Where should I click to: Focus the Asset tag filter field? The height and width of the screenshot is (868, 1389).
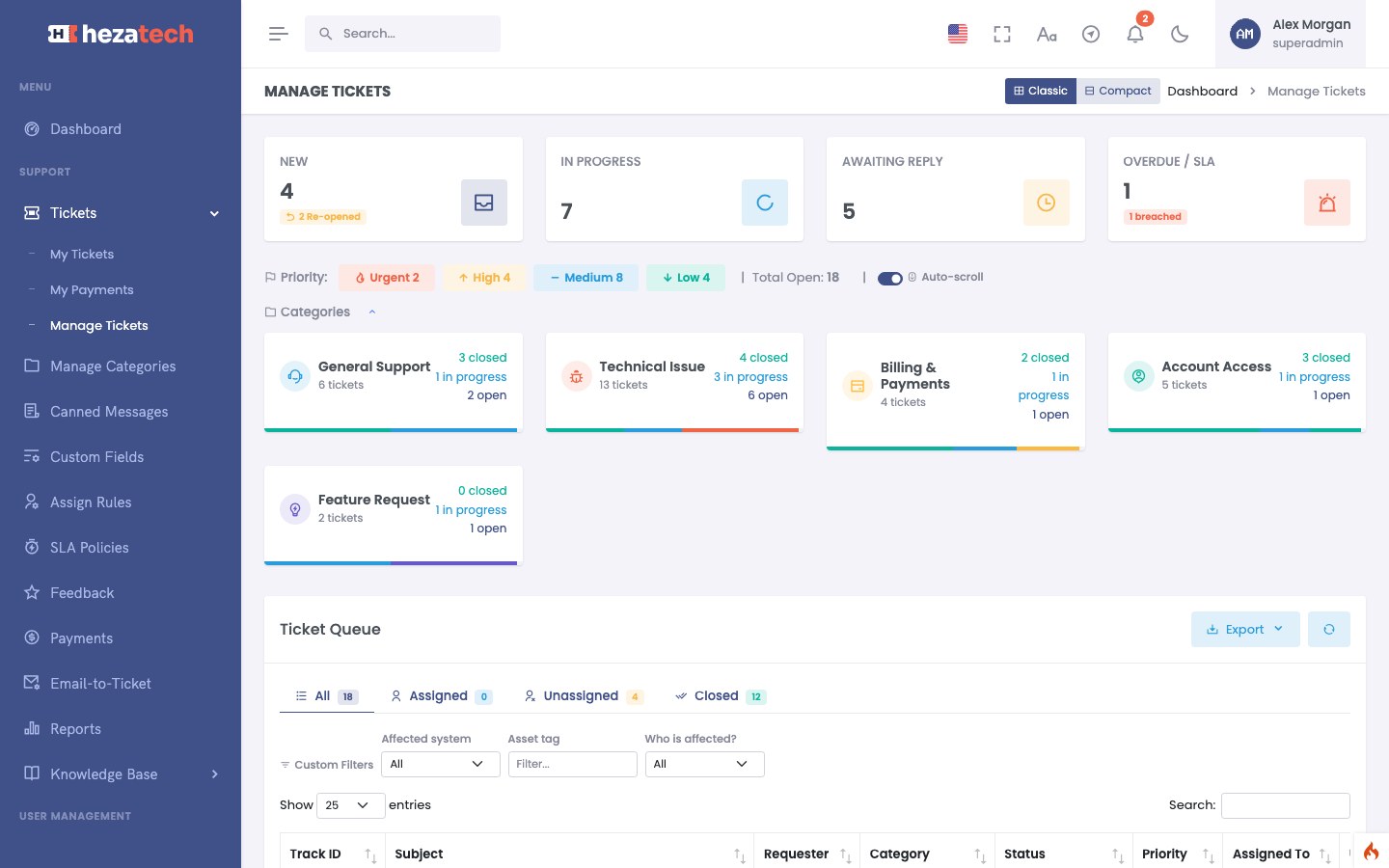tap(572, 764)
